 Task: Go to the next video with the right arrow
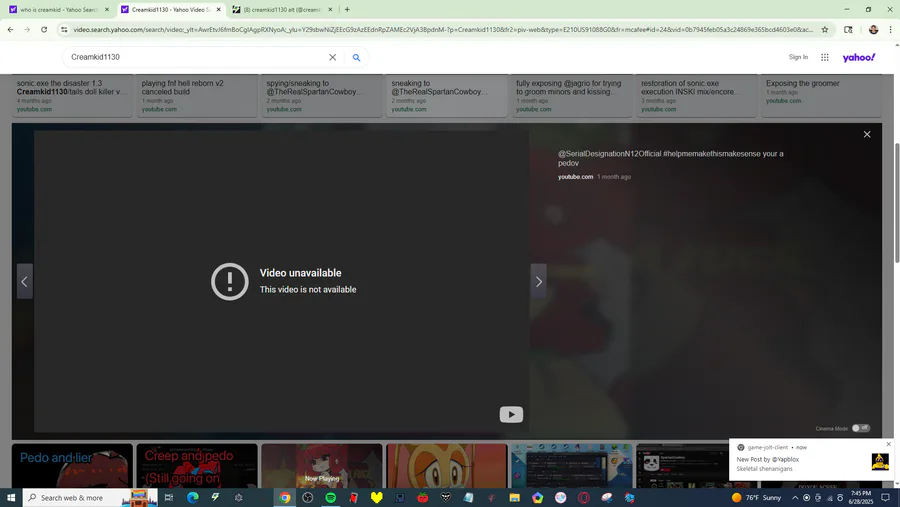pyautogui.click(x=538, y=281)
